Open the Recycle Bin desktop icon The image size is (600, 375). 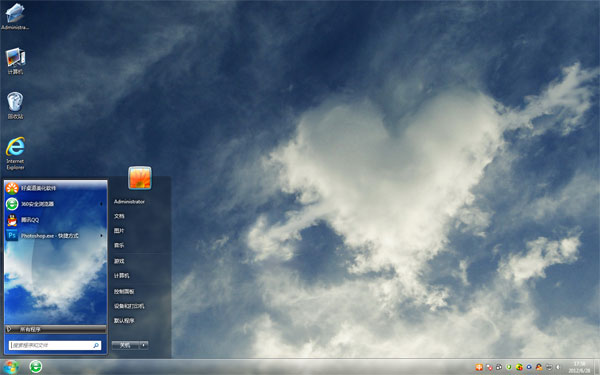(x=15, y=105)
